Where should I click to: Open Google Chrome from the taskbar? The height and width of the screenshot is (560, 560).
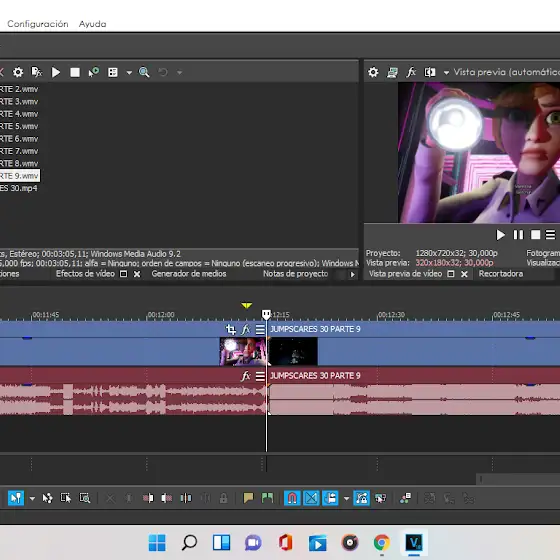382,543
